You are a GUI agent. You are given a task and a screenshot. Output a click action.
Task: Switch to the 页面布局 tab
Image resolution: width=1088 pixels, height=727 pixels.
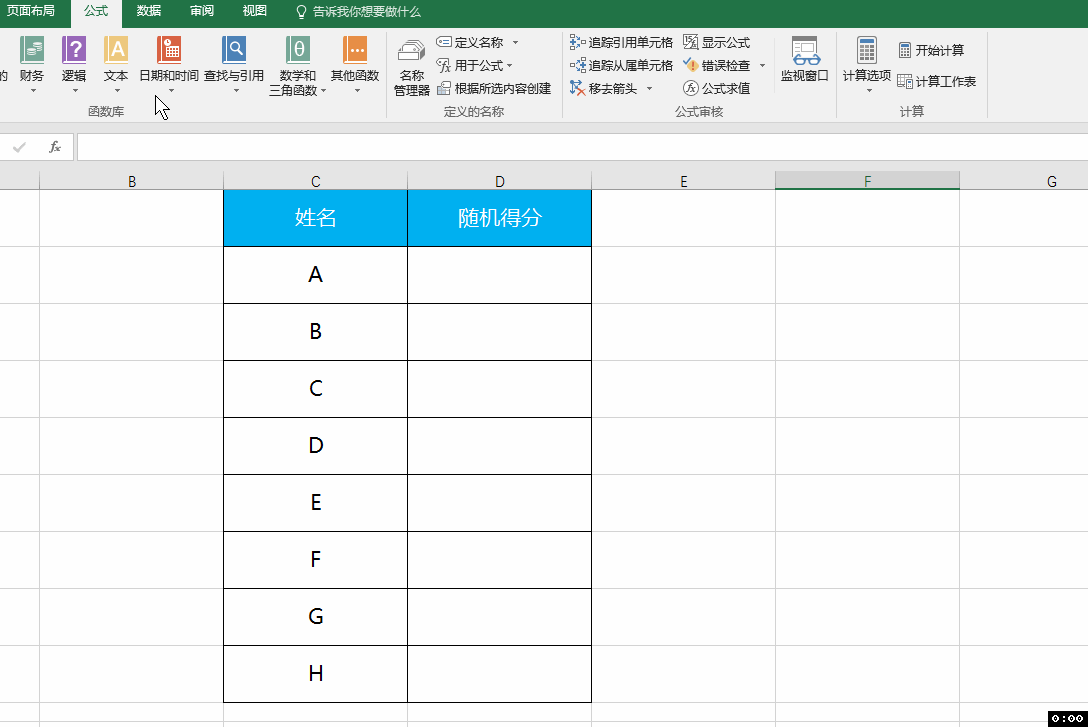click(31, 11)
